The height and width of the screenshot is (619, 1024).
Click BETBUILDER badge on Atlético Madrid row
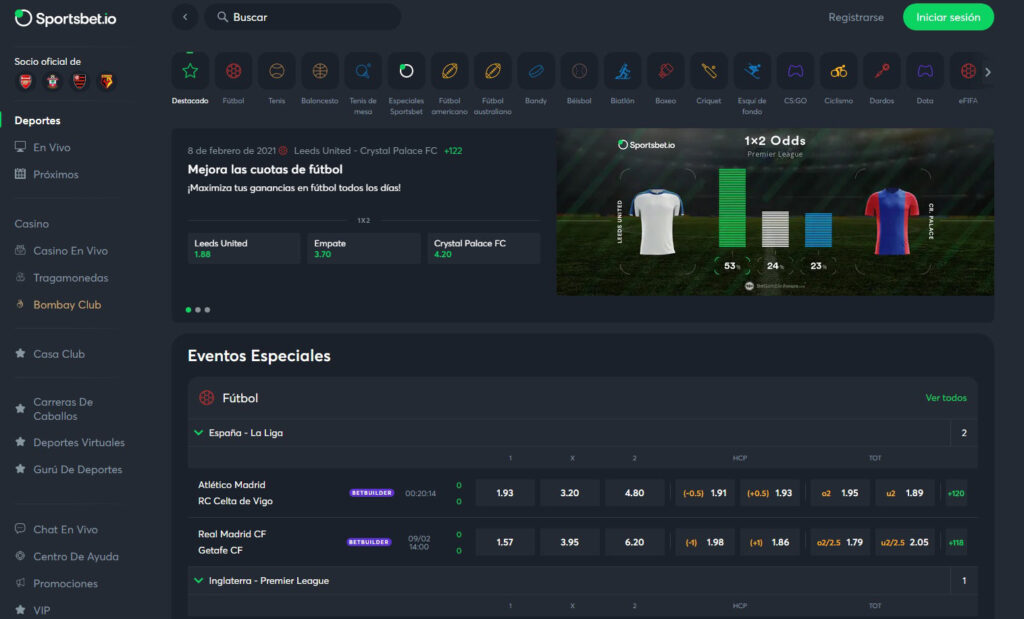[x=371, y=493]
